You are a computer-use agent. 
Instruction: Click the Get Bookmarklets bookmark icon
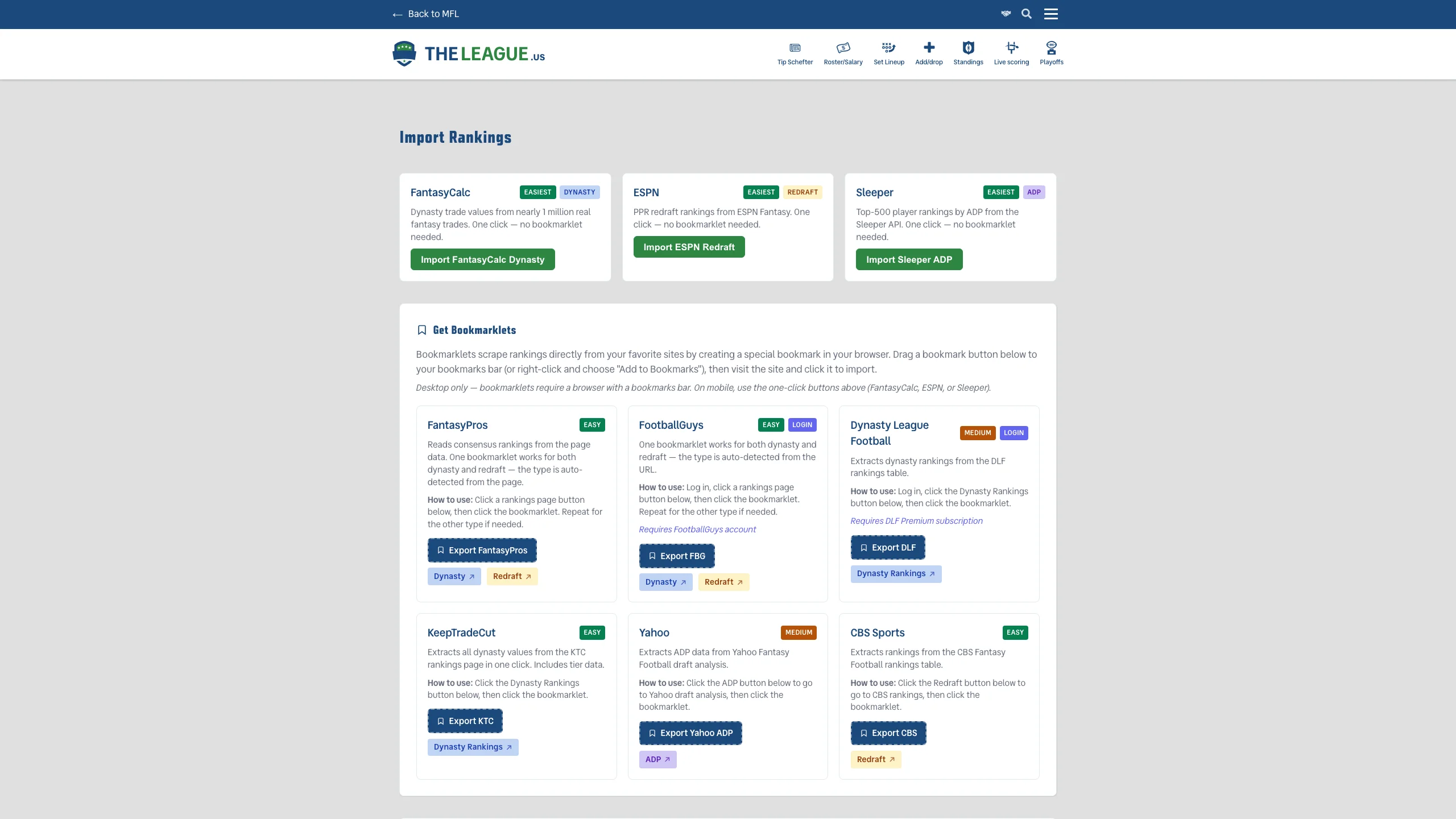tap(421, 330)
